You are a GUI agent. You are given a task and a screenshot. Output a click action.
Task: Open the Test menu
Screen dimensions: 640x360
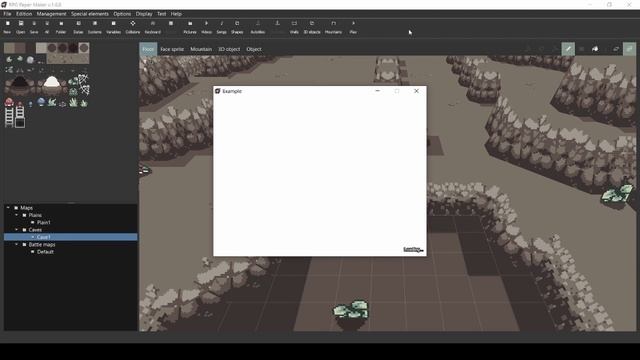coord(162,14)
